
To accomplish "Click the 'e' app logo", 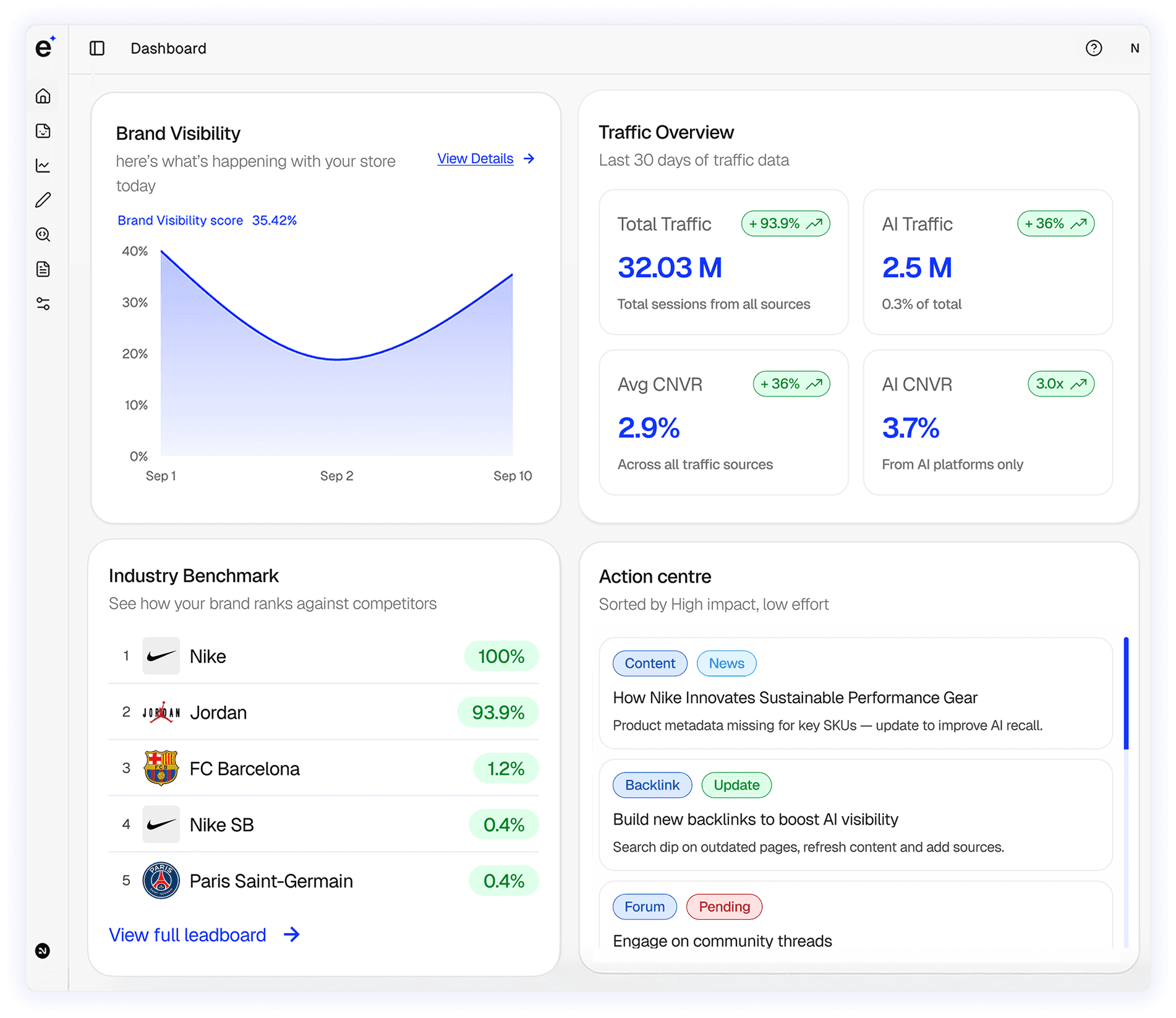I will click(45, 47).
